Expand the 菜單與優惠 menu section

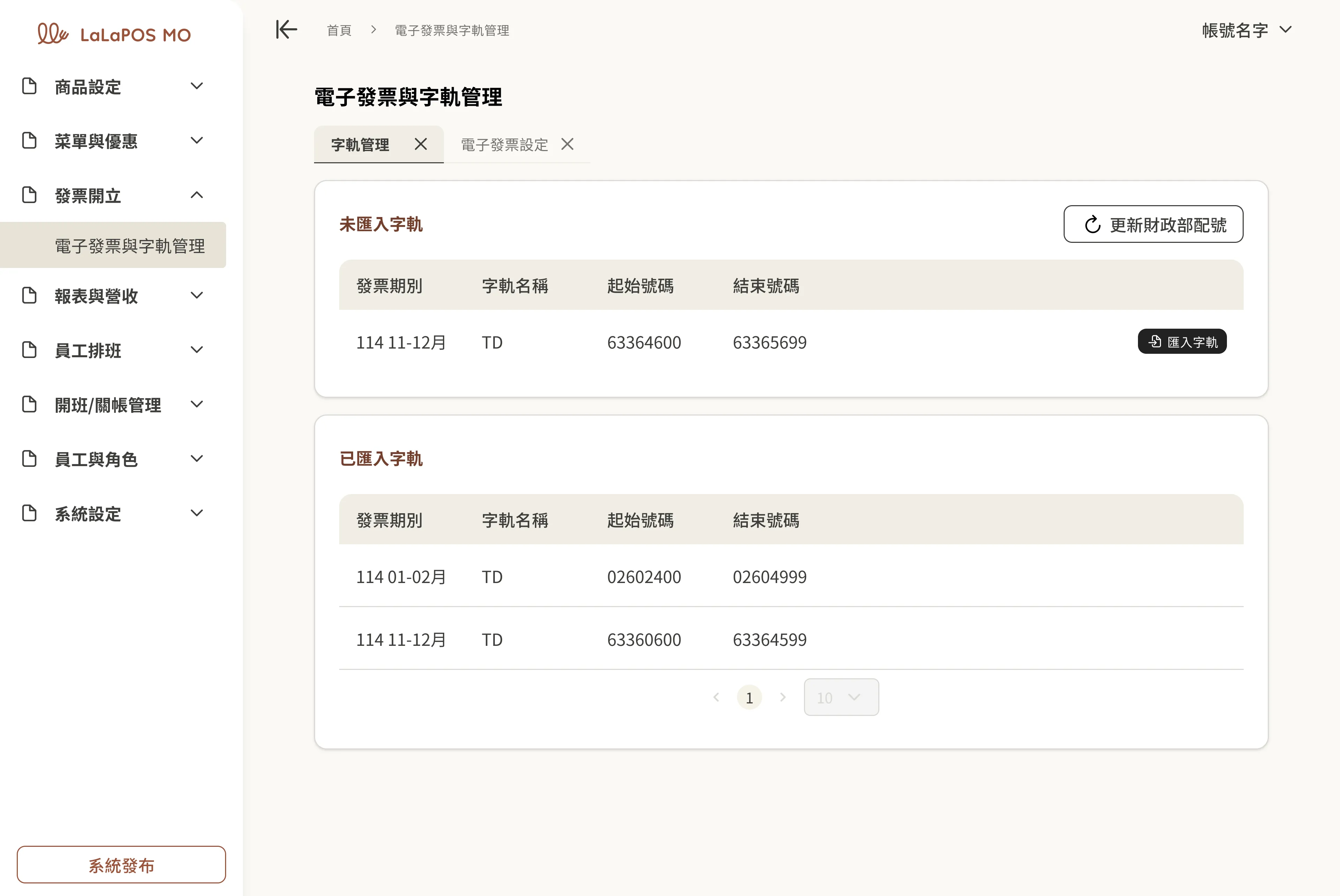pyautogui.click(x=196, y=141)
